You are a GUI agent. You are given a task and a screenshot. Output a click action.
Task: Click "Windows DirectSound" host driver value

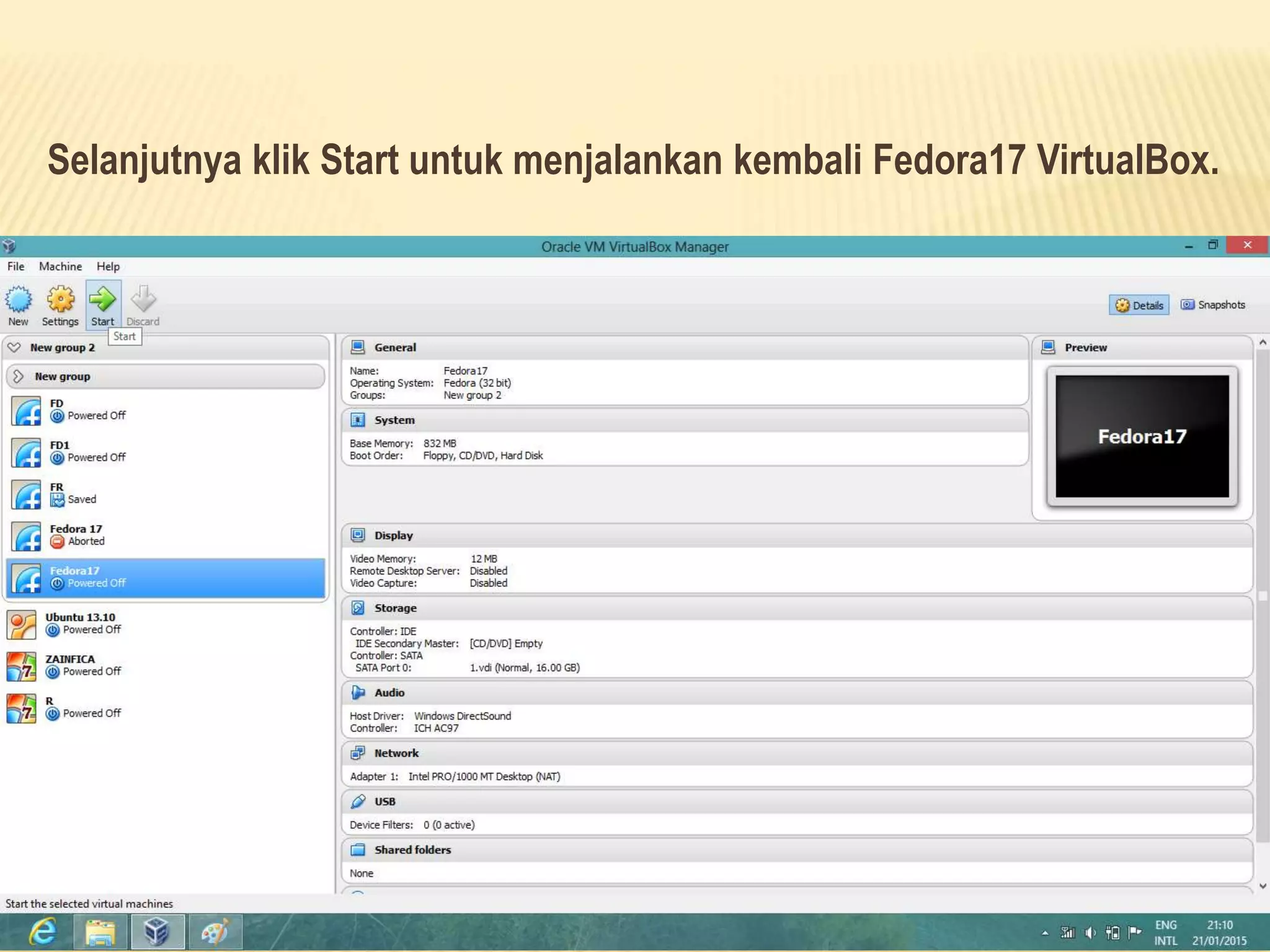463,716
